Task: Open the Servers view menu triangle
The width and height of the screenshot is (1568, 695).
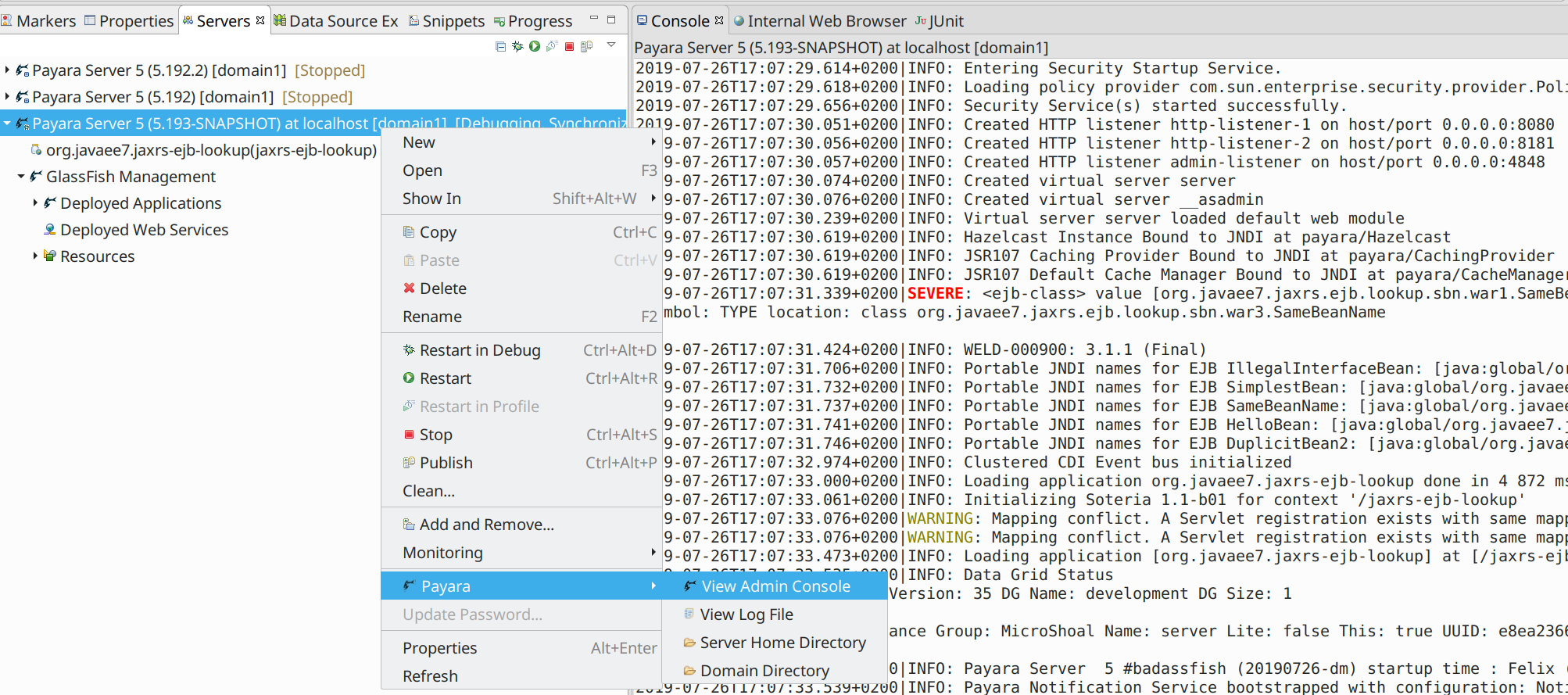Action: (611, 45)
